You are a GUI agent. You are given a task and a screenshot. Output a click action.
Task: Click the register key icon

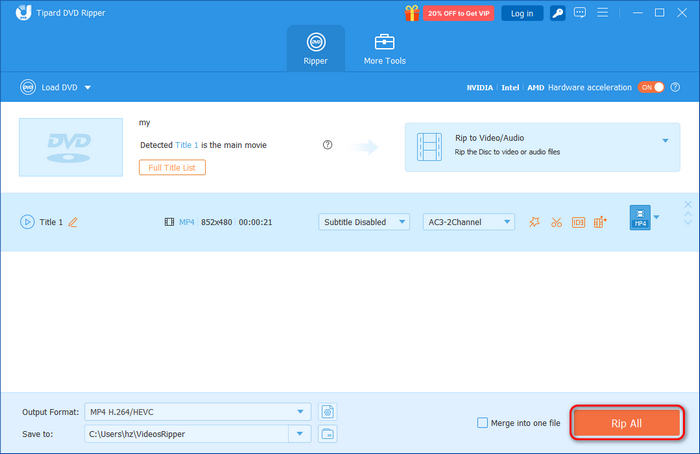(558, 13)
